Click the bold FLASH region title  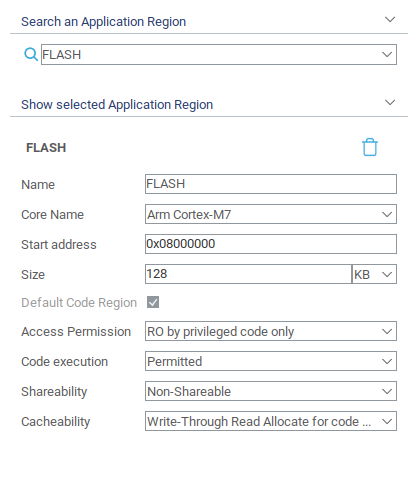pyautogui.click(x=46, y=148)
